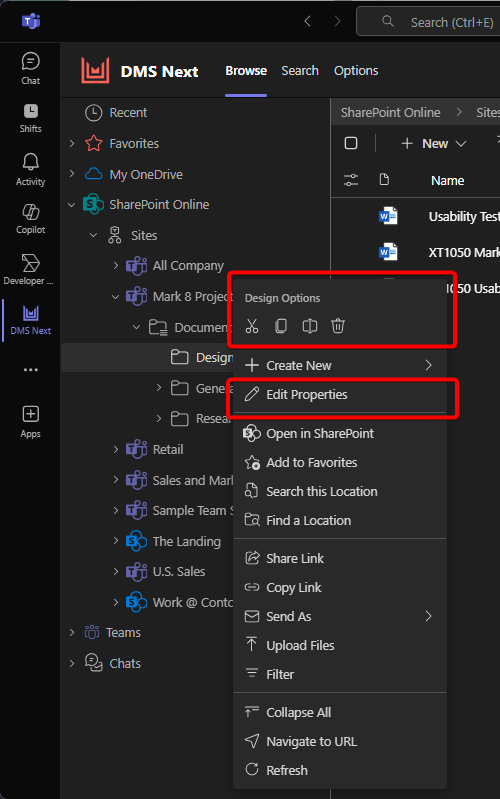The width and height of the screenshot is (500, 799).
Task: Choose Open in SharePoint
Action: tap(339, 434)
